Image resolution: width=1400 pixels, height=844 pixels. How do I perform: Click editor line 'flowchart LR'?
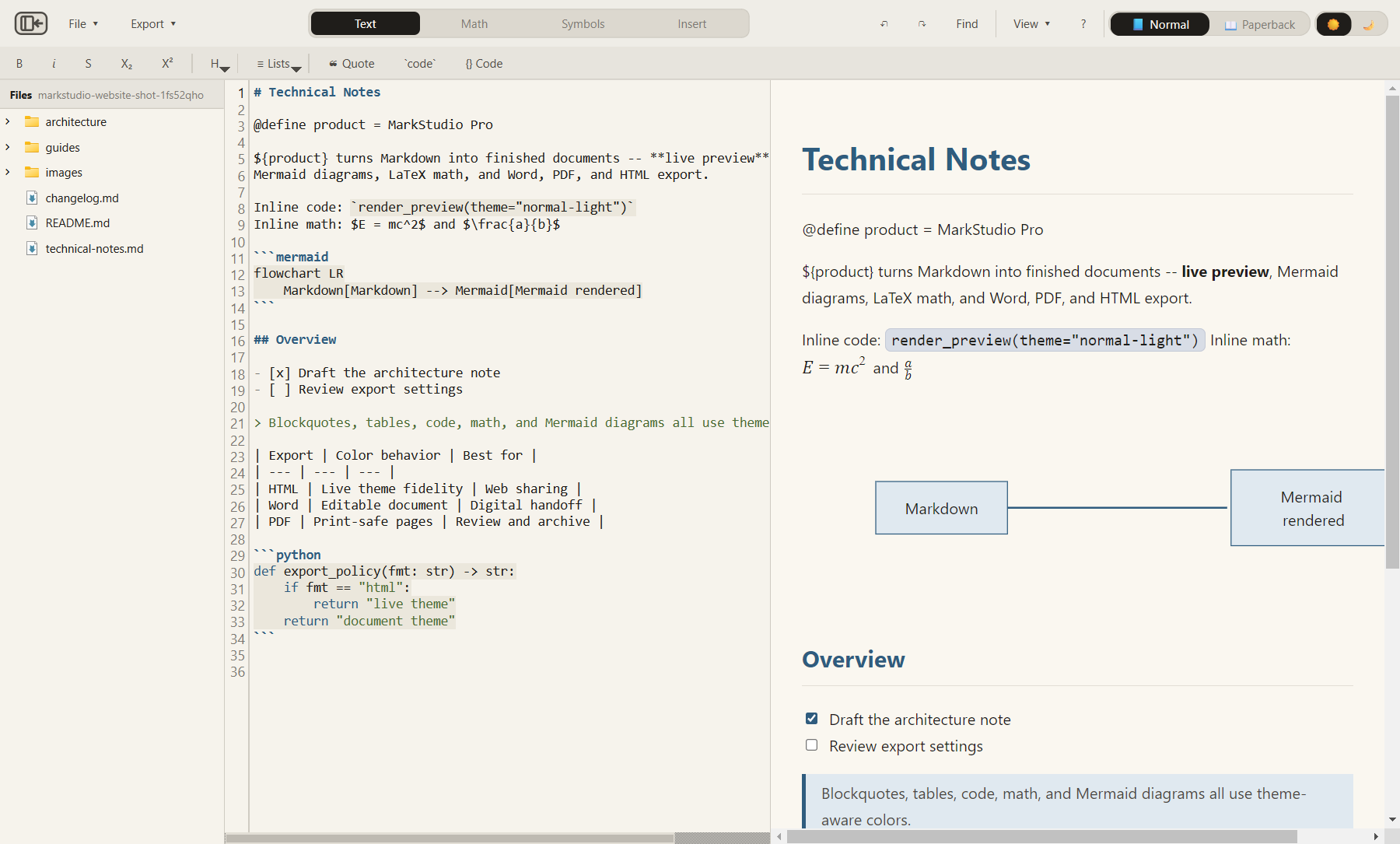point(299,273)
